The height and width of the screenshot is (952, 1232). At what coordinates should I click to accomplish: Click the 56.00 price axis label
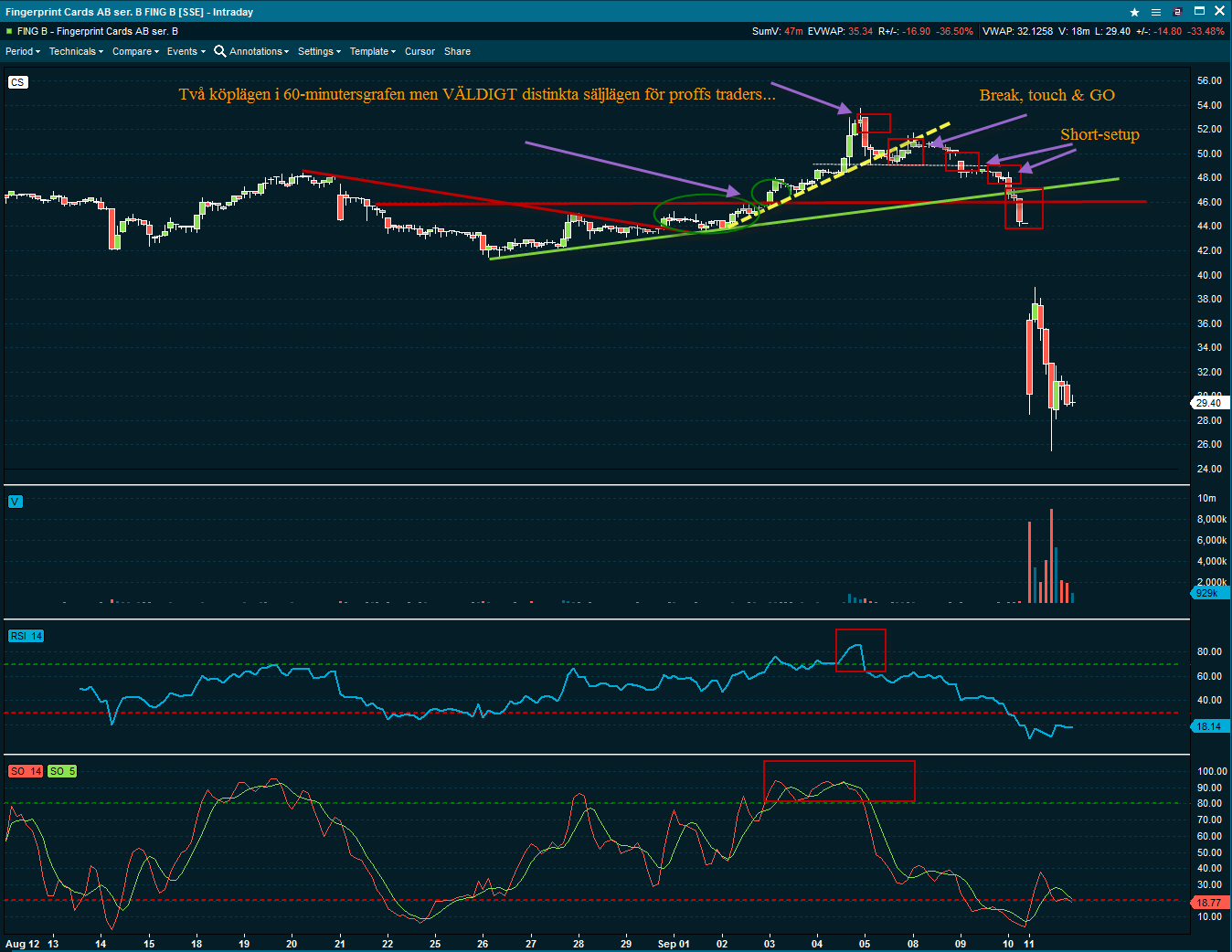coord(1209,80)
